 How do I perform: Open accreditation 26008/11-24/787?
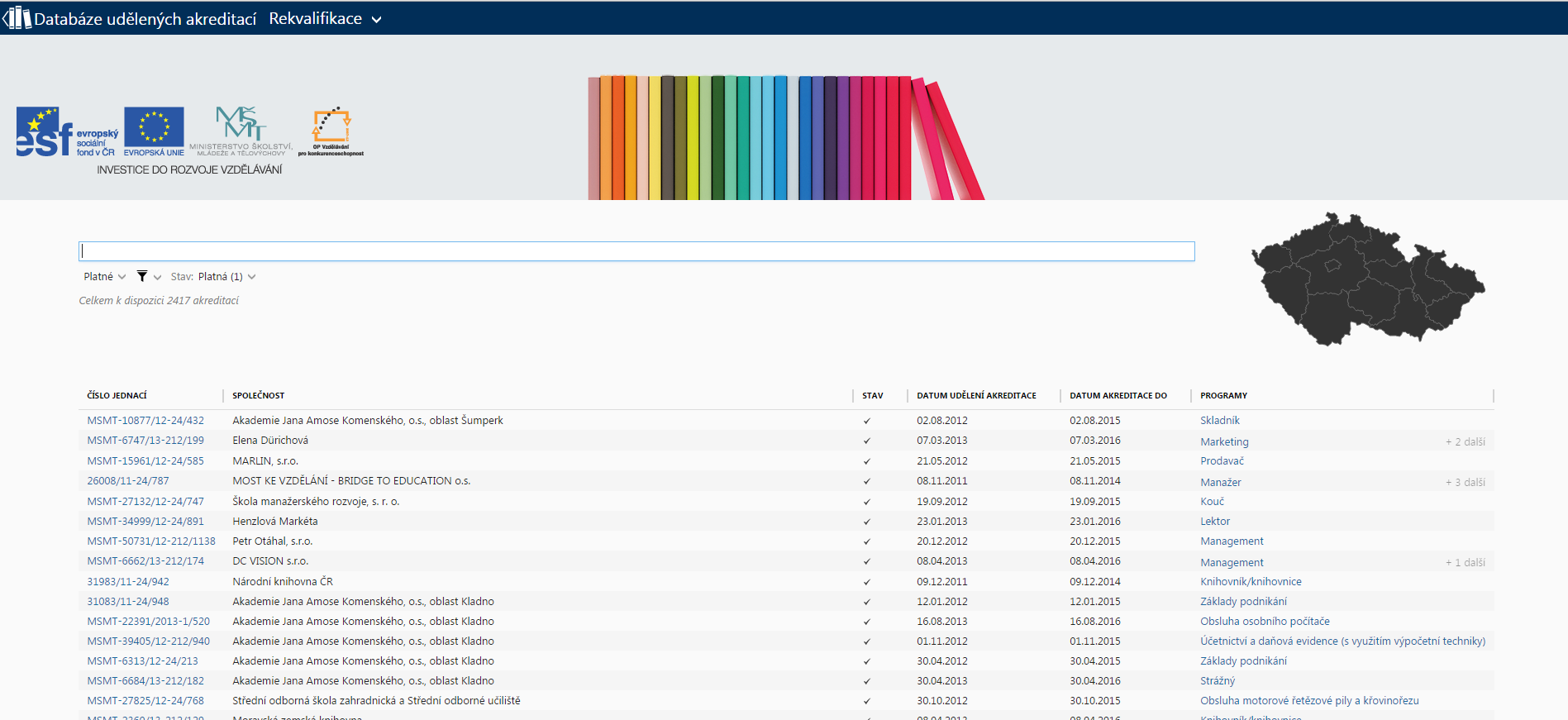click(128, 481)
